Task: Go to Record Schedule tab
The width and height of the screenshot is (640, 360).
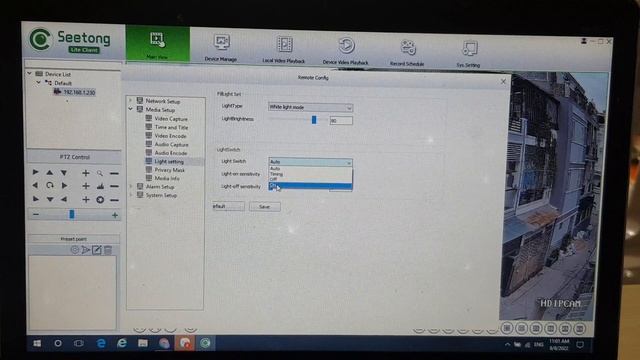Action: pos(407,52)
